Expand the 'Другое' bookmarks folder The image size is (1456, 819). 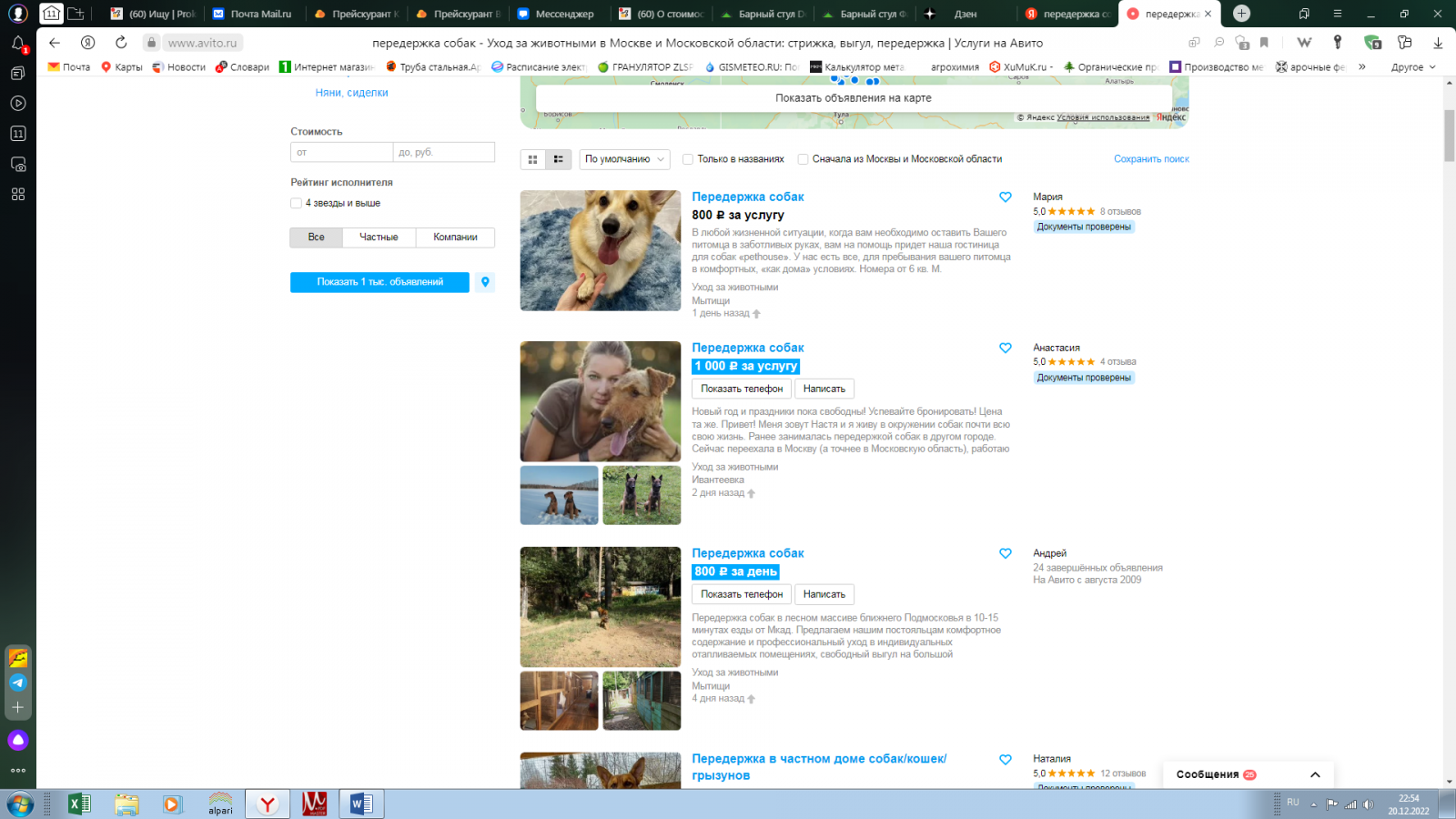point(1412,67)
